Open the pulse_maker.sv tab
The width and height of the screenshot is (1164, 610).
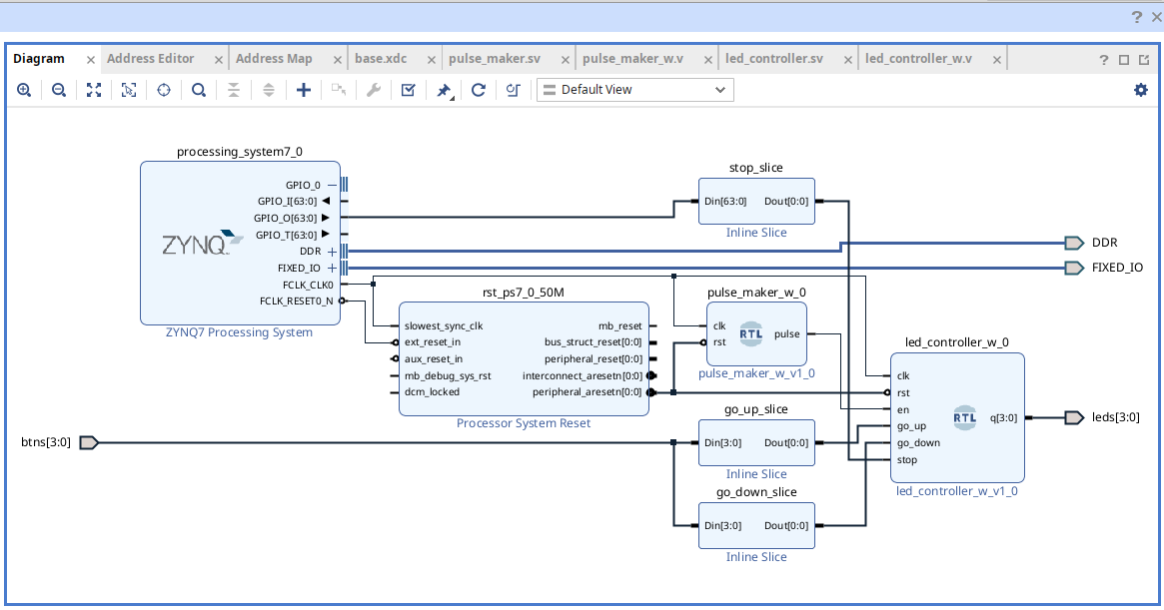[496, 59]
